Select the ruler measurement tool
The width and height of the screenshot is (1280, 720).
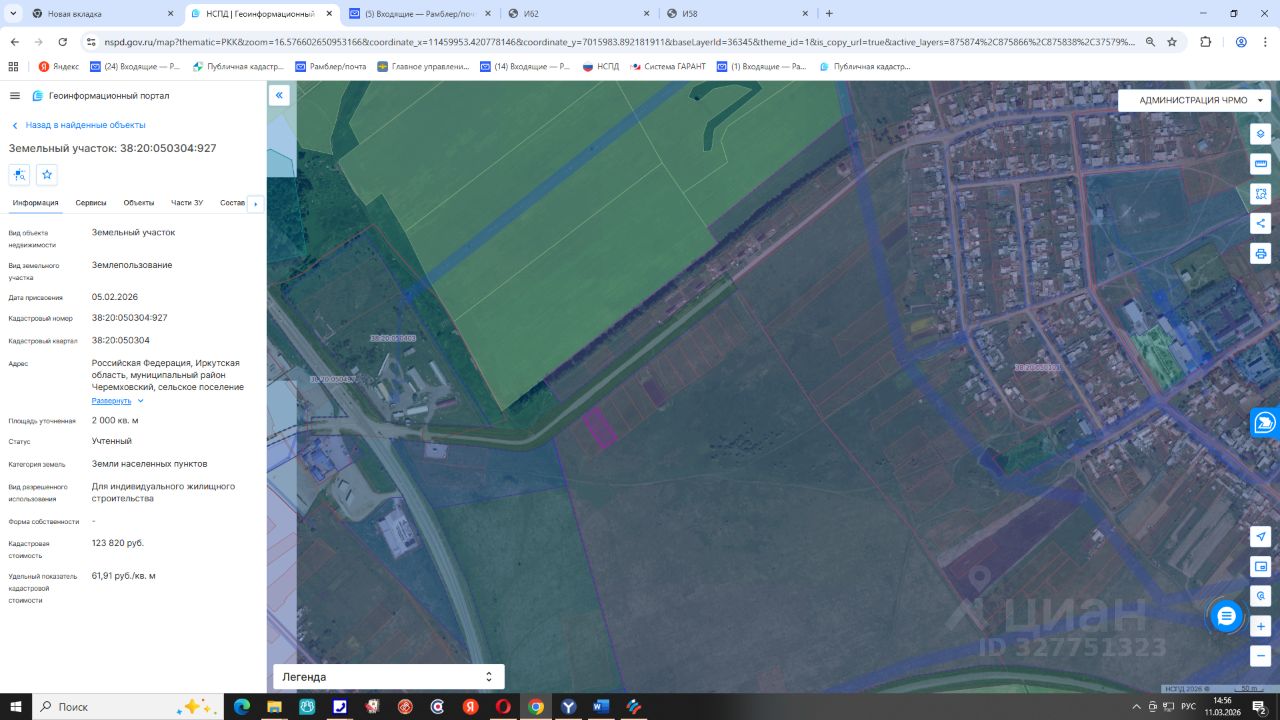[x=1260, y=164]
